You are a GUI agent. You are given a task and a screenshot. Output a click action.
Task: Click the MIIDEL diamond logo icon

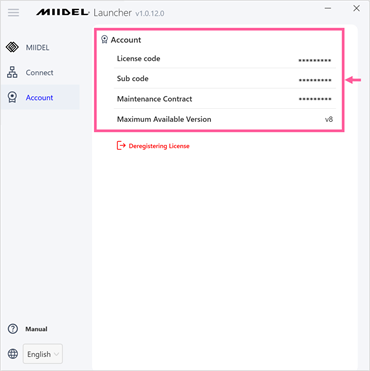click(12, 47)
